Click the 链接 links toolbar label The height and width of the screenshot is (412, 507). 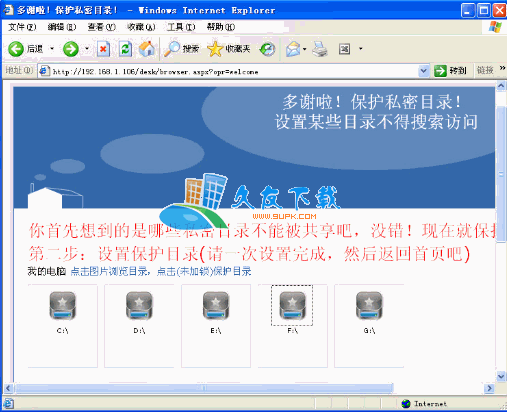click(485, 70)
